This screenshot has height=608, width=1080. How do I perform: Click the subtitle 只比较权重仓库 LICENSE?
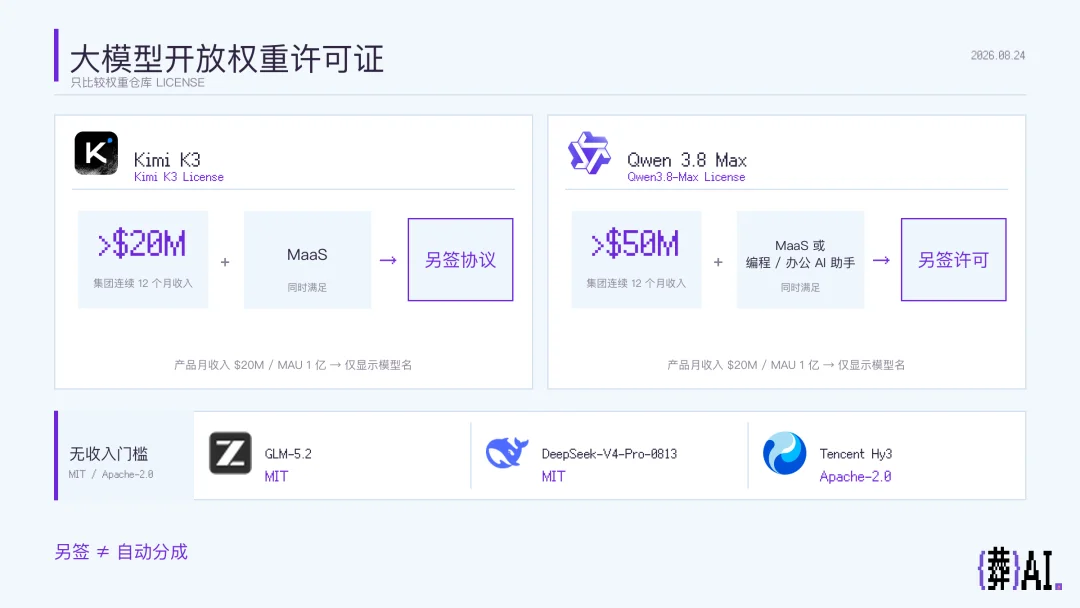pos(137,83)
